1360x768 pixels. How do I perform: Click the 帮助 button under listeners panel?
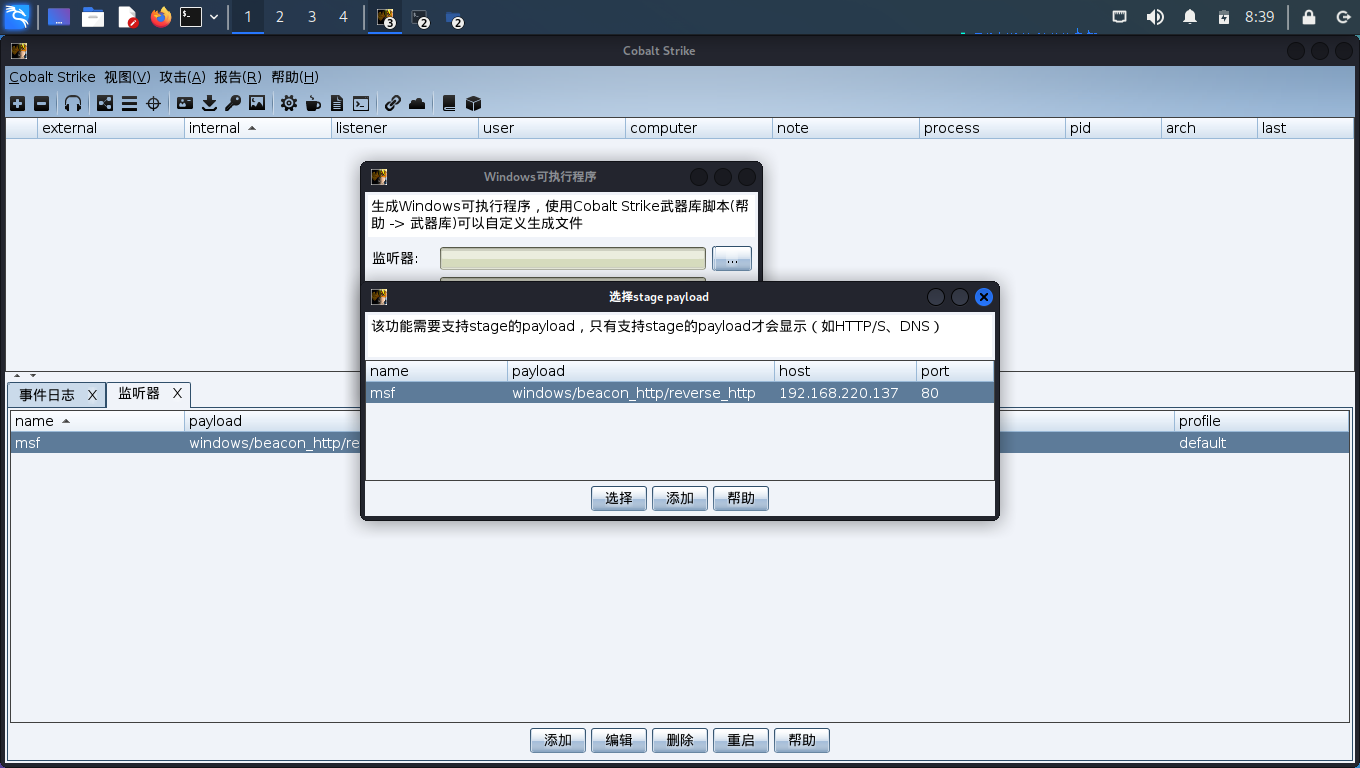pyautogui.click(x=802, y=740)
